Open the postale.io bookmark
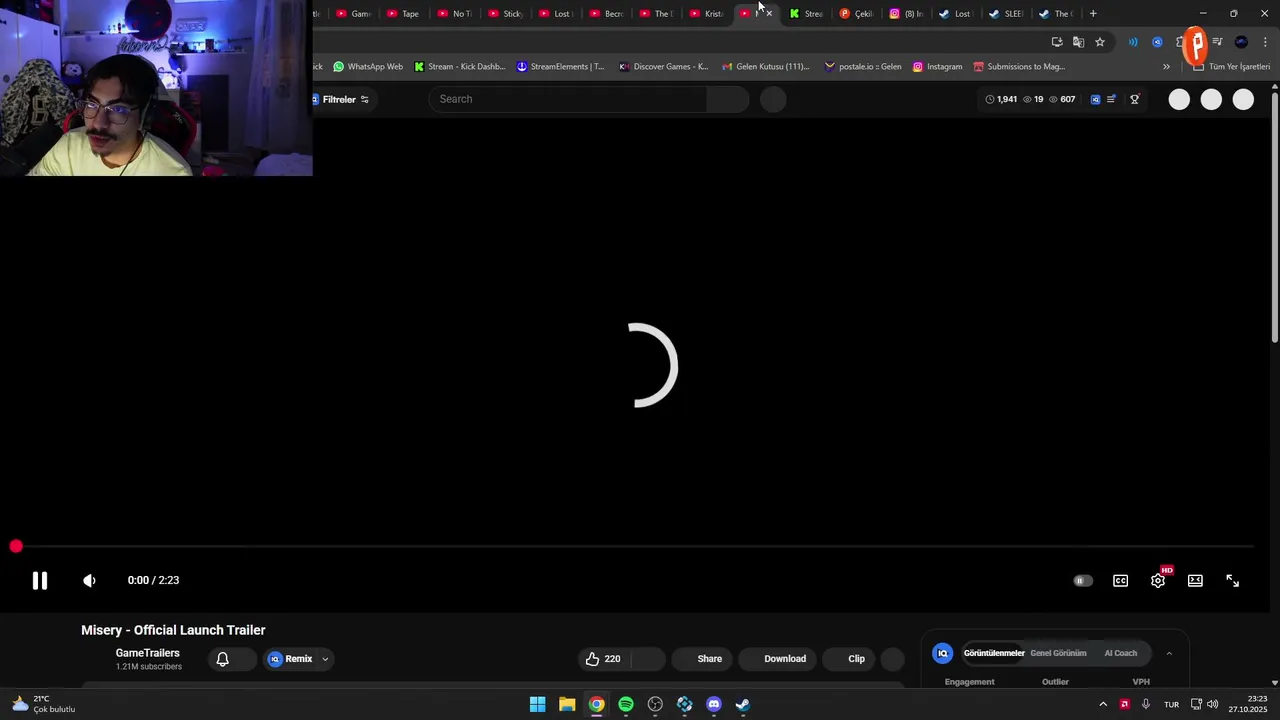Screen dimensions: 1280x720 863,67
